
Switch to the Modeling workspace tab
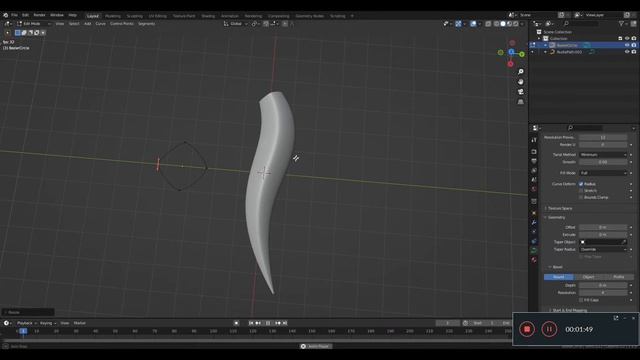[113, 16]
